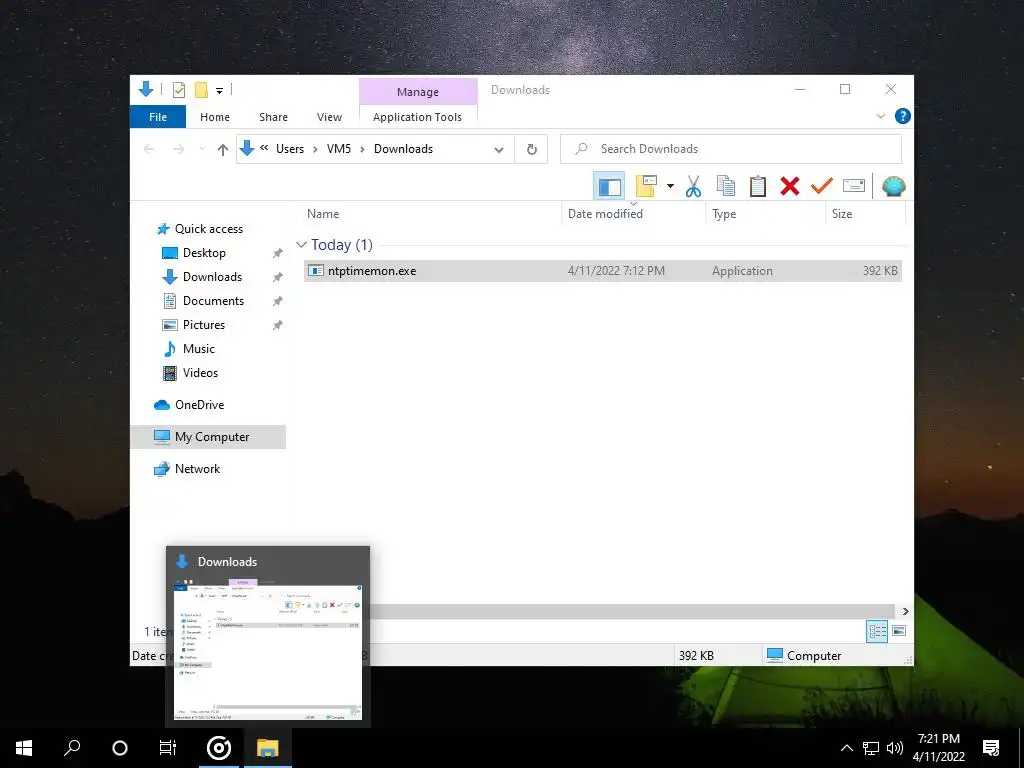1024x768 pixels.
Task: Toggle the navigation pane layout icon
Action: point(609,187)
